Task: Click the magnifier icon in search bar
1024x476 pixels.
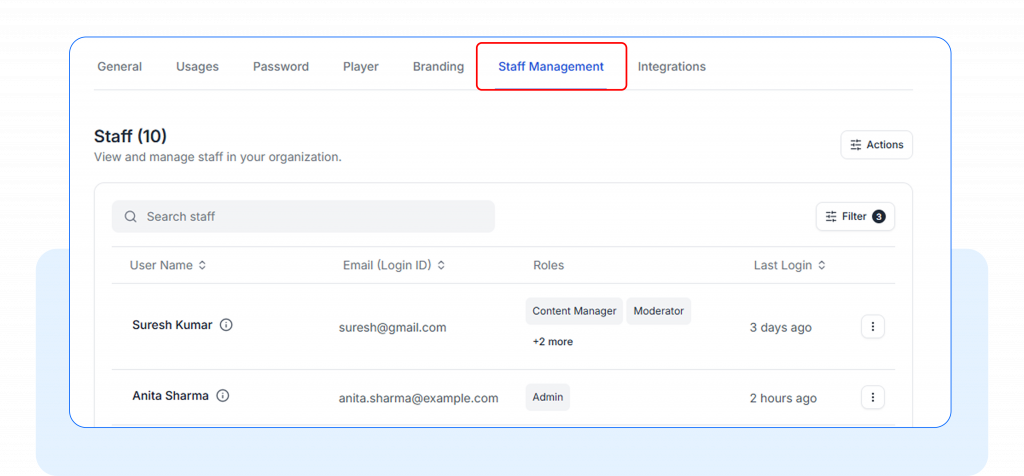Action: pos(131,217)
